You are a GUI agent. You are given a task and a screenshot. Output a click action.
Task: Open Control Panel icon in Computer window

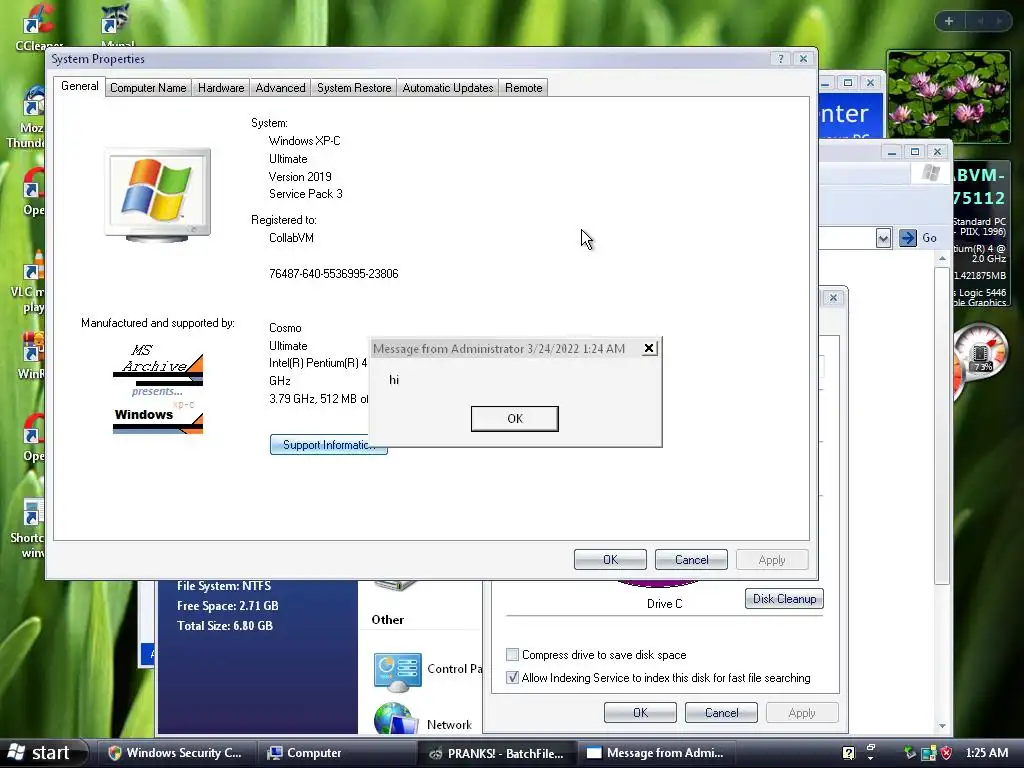[397, 672]
